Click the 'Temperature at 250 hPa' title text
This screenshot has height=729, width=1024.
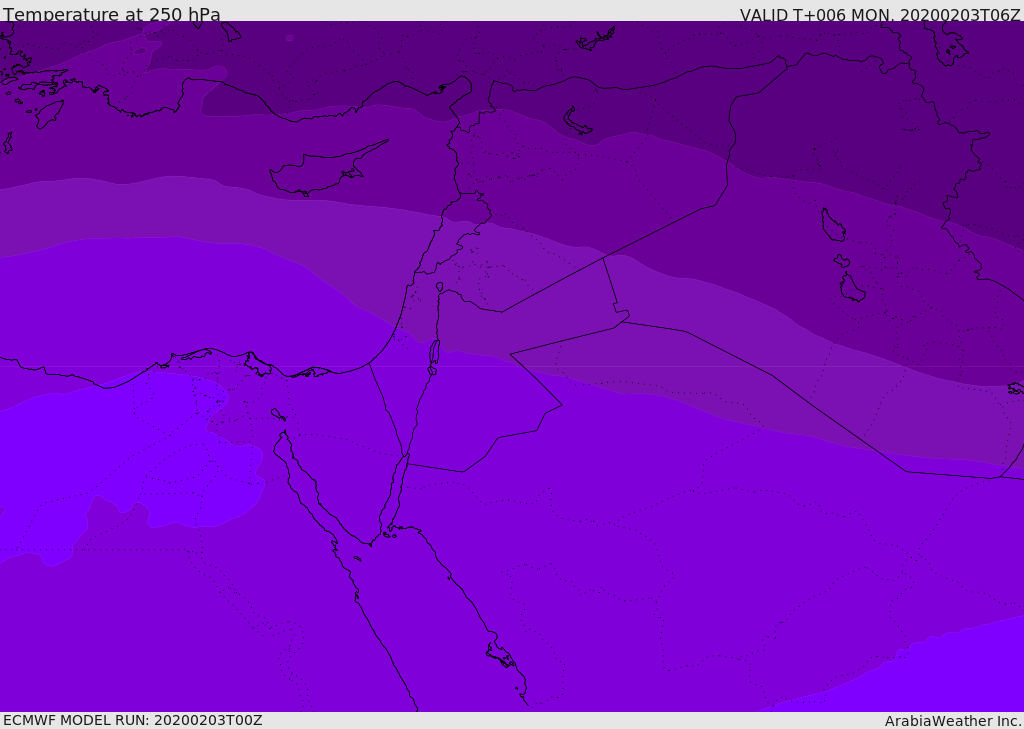tap(112, 14)
